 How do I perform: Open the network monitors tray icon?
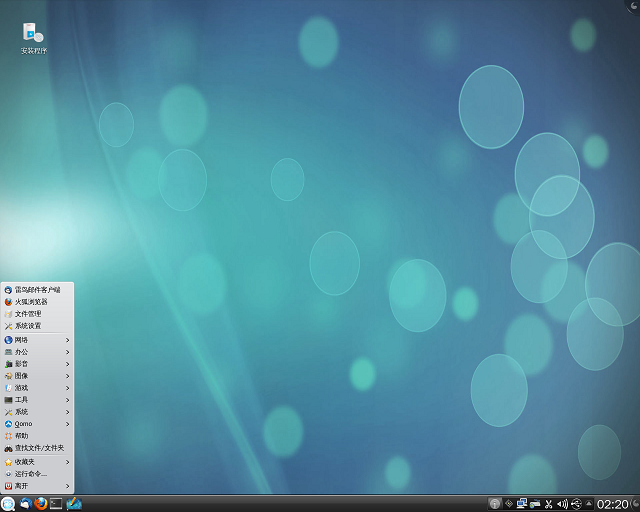pos(522,504)
